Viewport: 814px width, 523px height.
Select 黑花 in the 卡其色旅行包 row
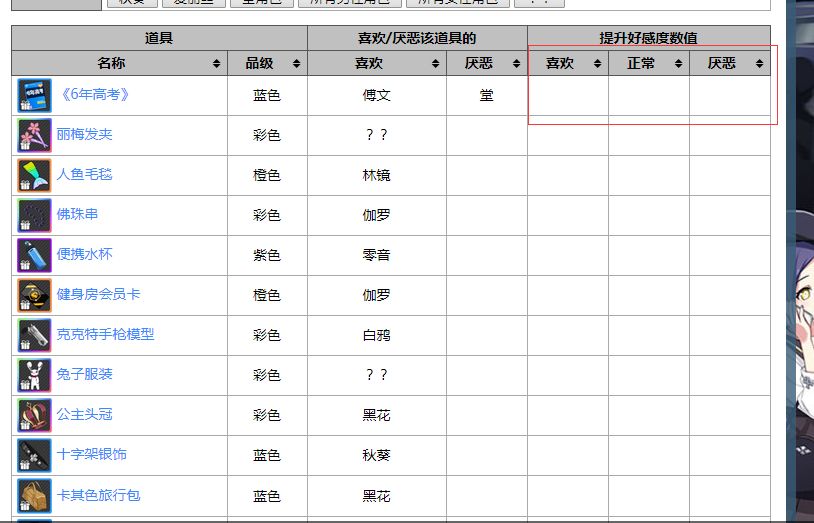(x=376, y=496)
